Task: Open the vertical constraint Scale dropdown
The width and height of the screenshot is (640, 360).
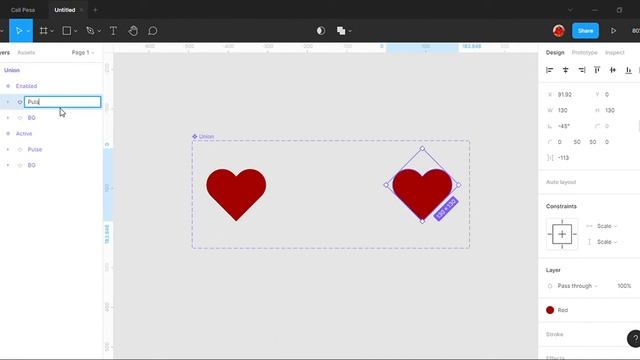Action: [x=607, y=242]
